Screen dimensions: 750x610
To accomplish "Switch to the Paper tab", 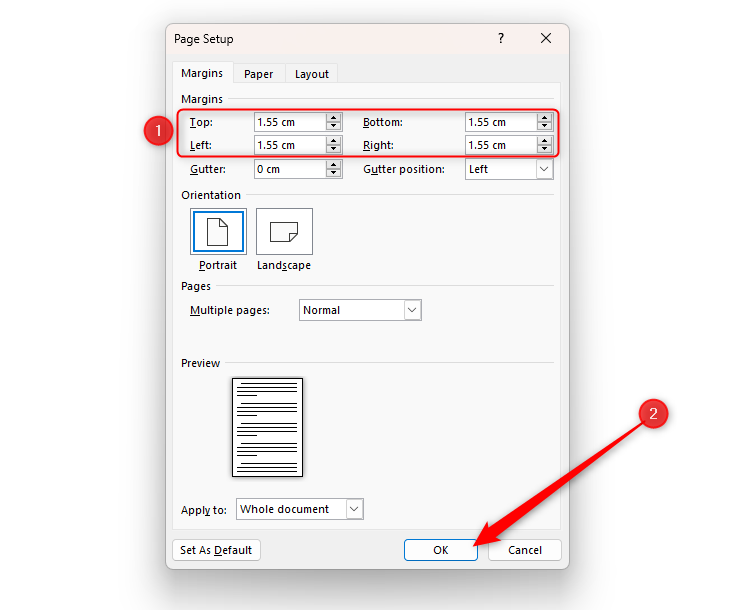I will tap(258, 74).
